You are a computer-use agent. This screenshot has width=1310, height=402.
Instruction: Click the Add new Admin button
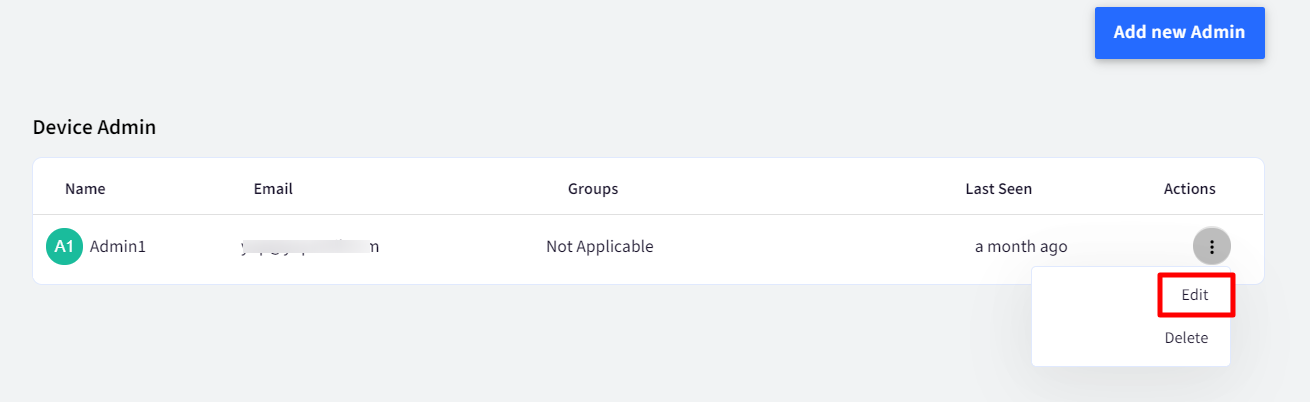pyautogui.click(x=1180, y=33)
